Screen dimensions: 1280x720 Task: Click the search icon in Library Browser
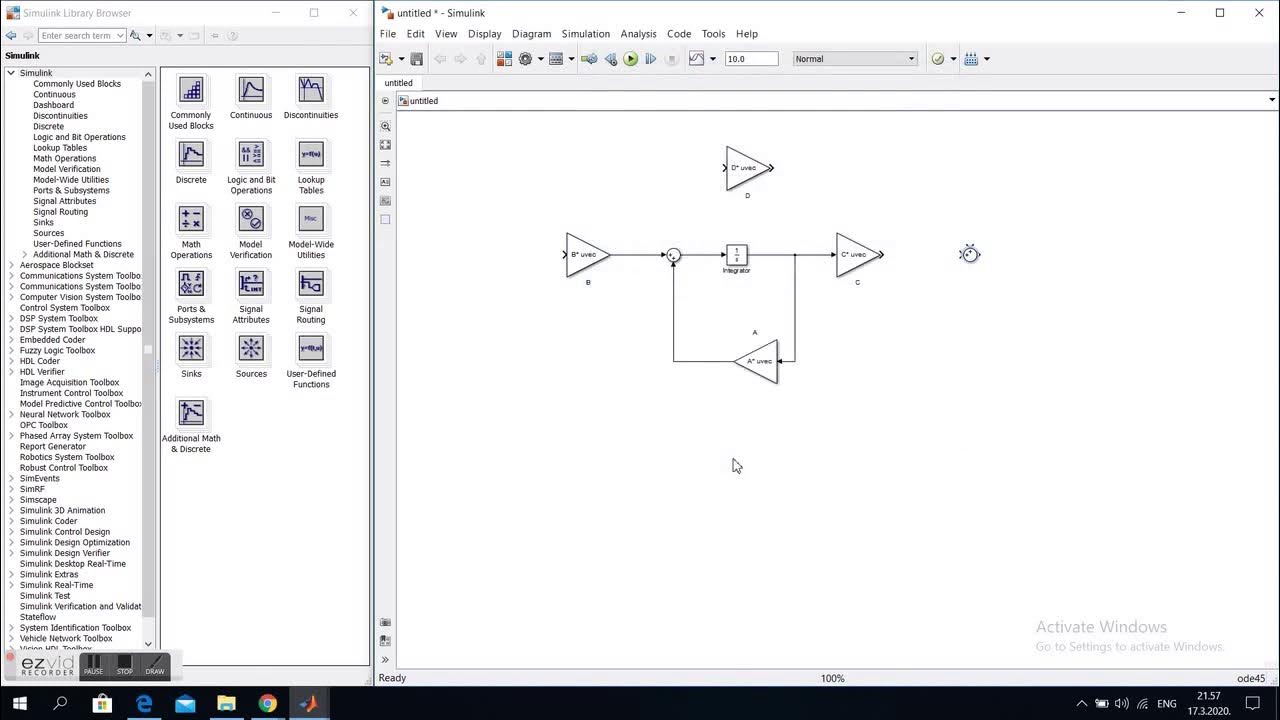click(135, 36)
